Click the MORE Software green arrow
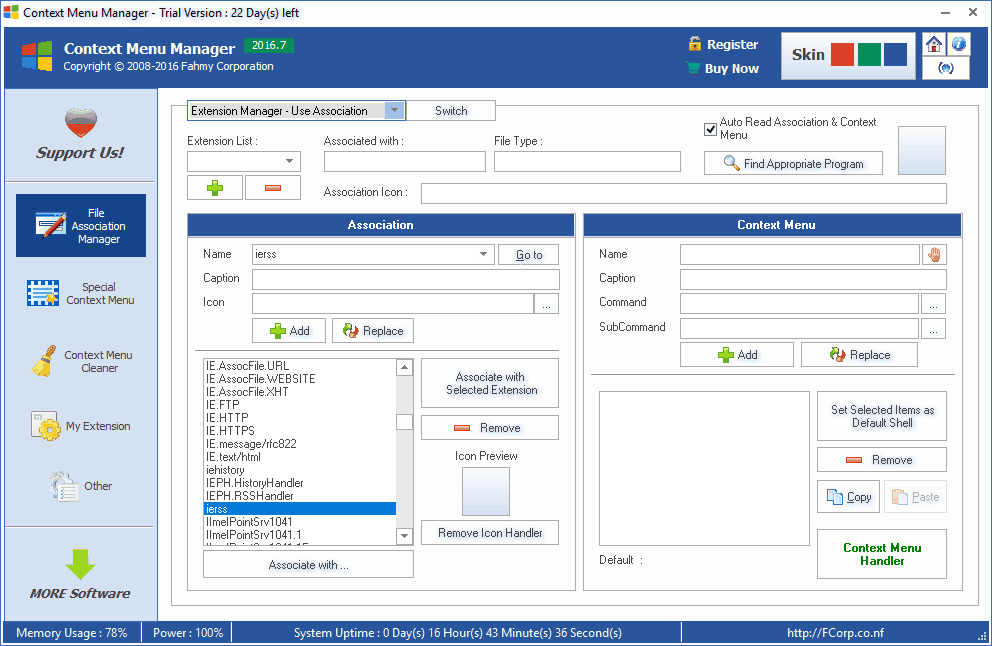 (x=80, y=564)
